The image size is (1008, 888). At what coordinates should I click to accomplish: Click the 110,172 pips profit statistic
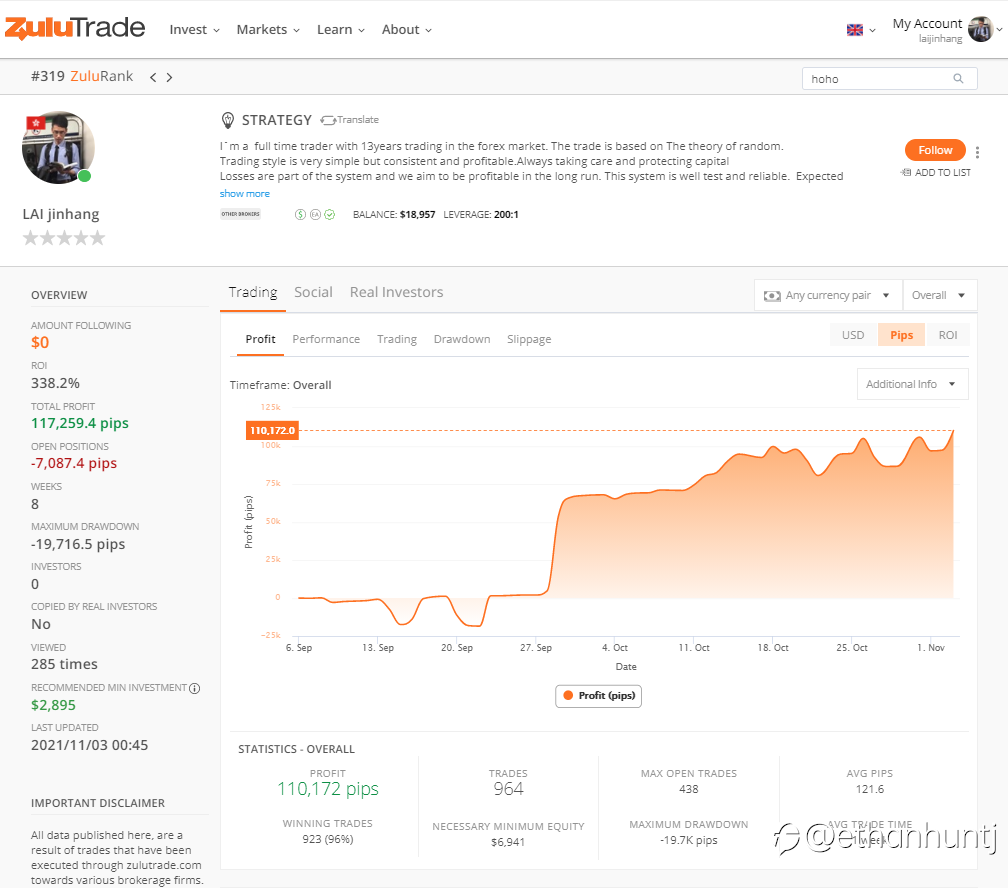pyautogui.click(x=328, y=789)
